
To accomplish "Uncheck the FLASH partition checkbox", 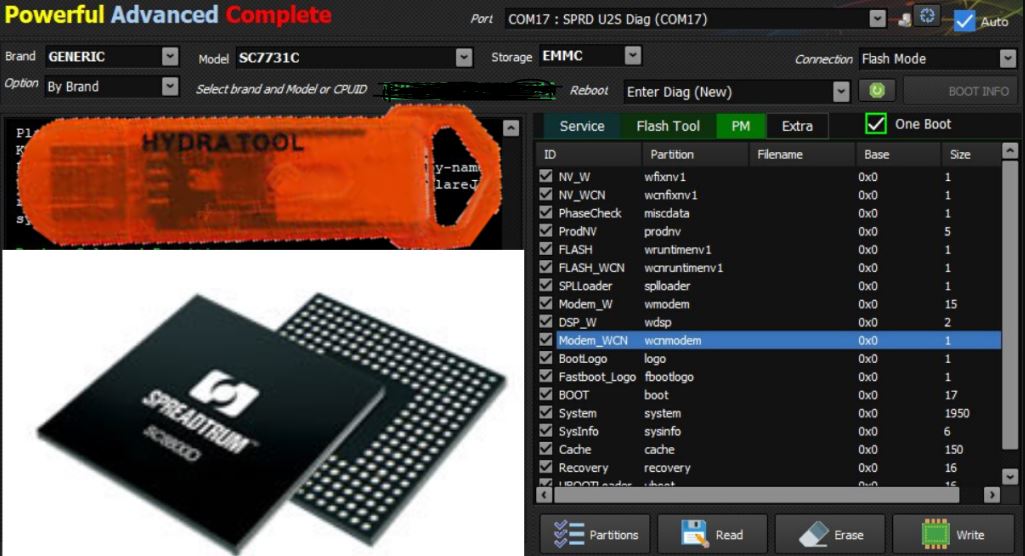I will pos(546,249).
